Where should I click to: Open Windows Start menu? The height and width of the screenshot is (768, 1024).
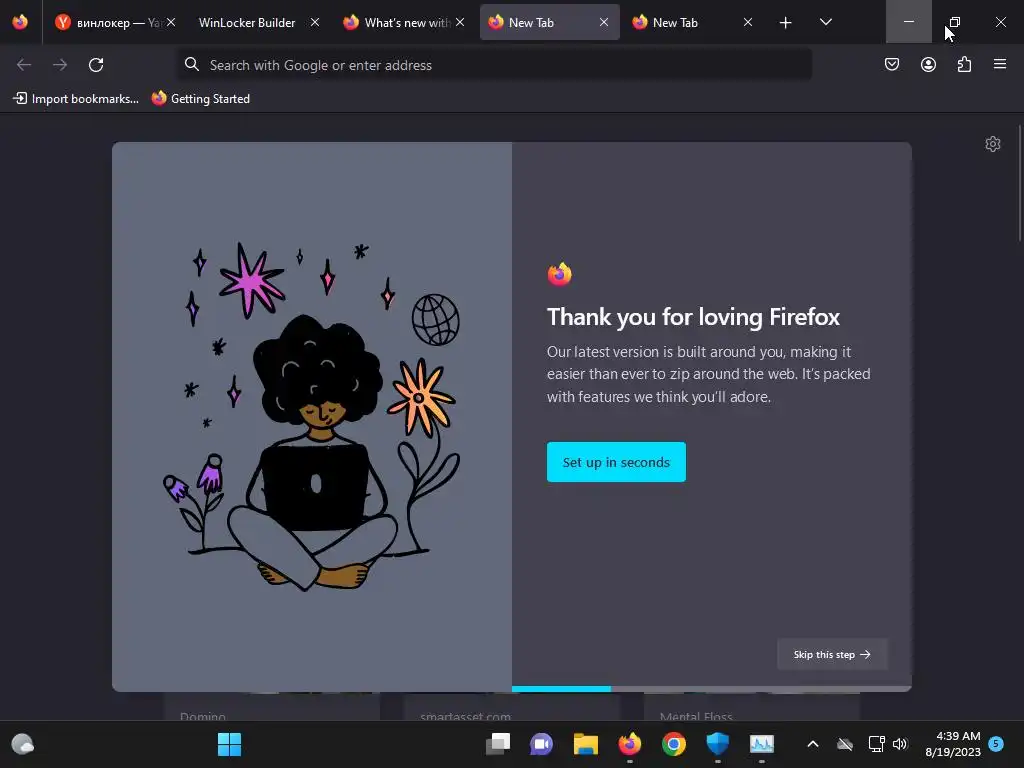[229, 744]
